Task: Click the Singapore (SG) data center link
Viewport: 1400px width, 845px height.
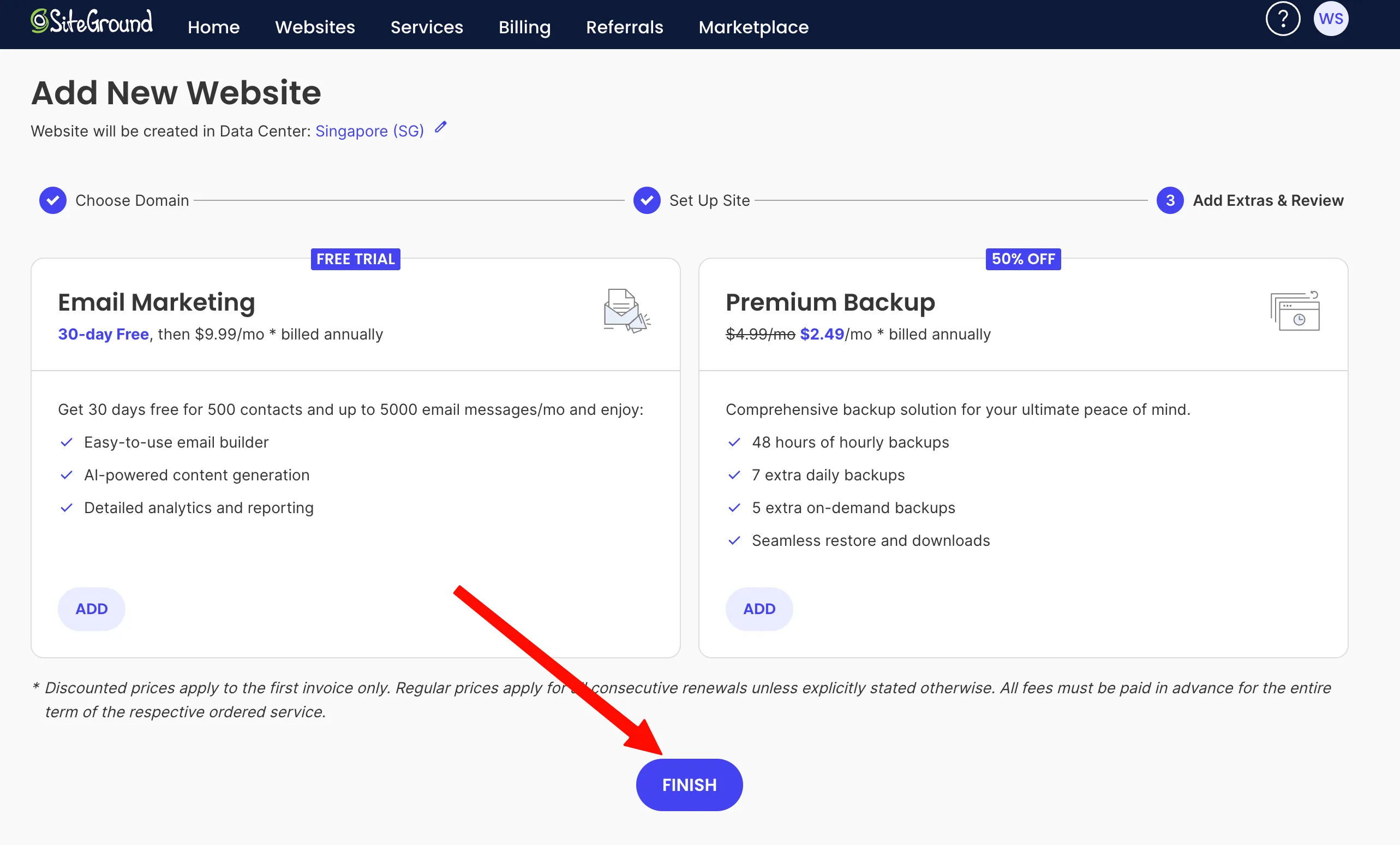Action: (x=369, y=131)
